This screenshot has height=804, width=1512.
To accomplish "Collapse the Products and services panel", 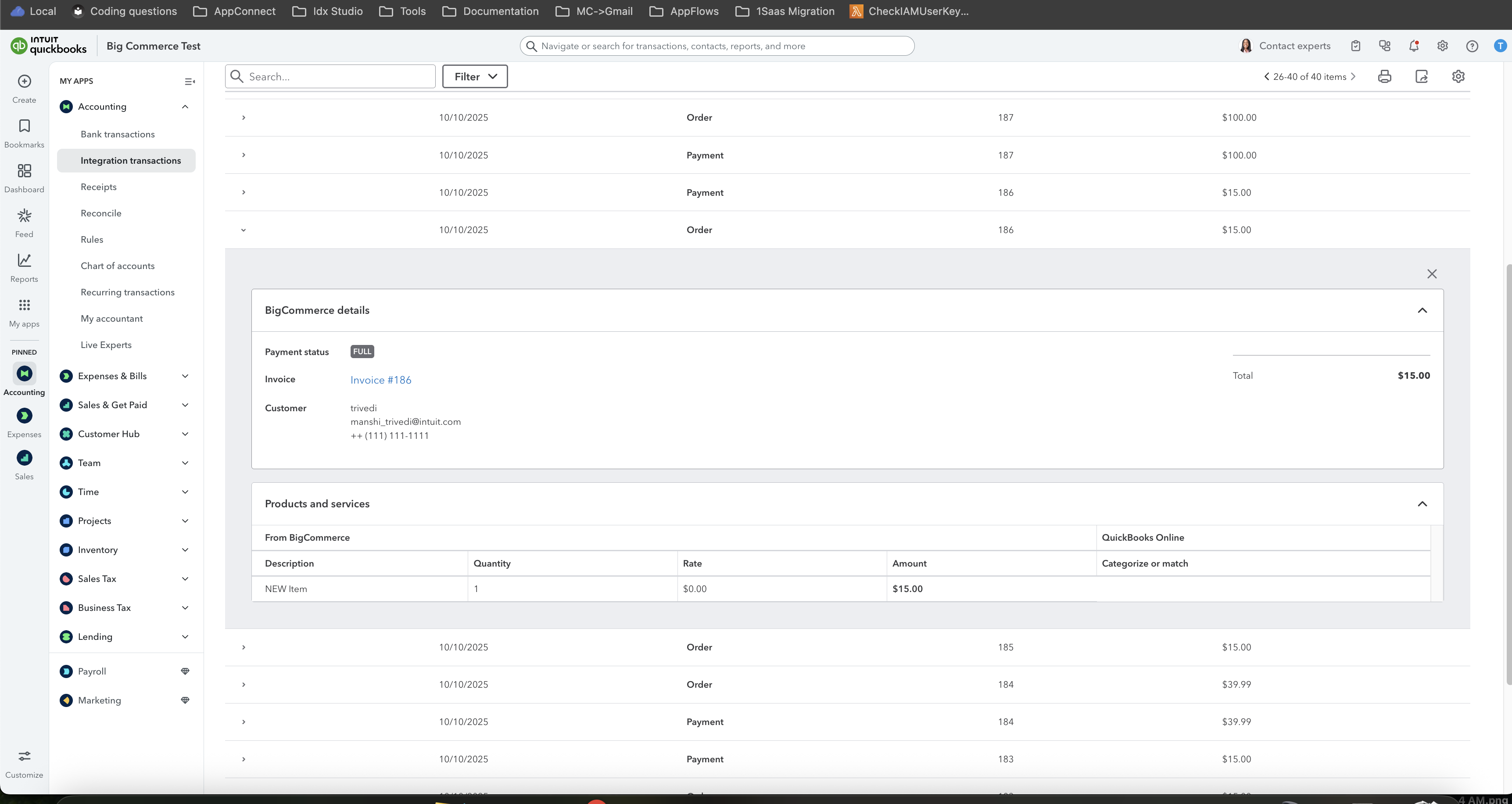I will [x=1422, y=504].
